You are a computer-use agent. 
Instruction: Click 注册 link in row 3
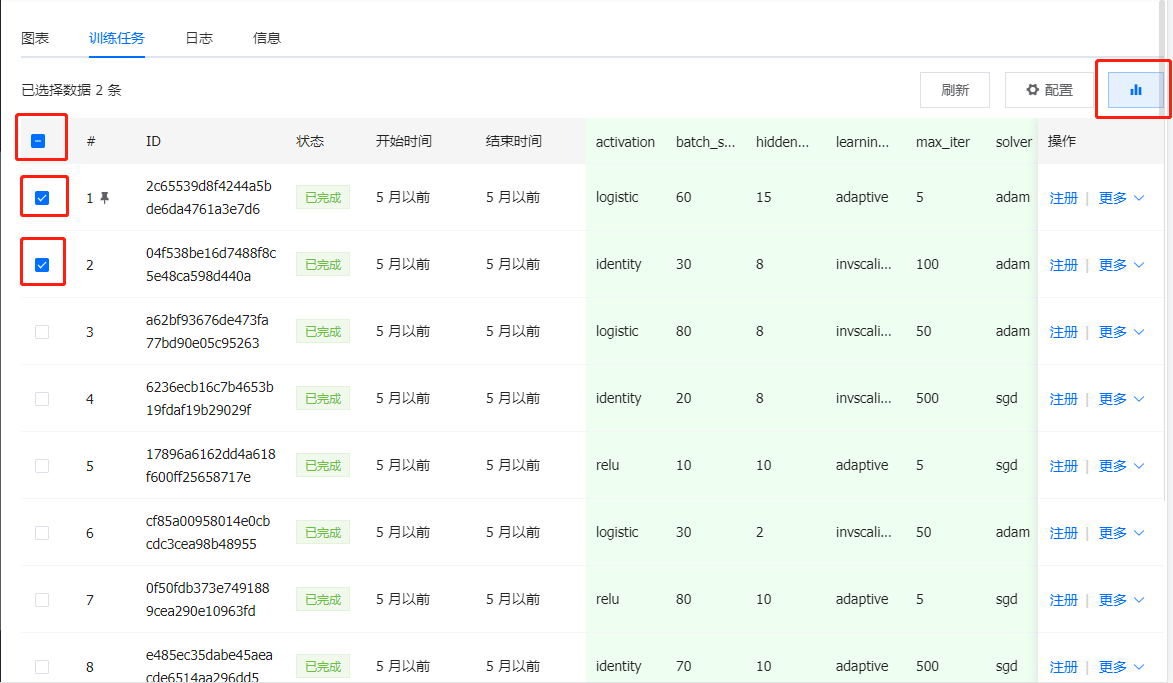click(x=1063, y=331)
